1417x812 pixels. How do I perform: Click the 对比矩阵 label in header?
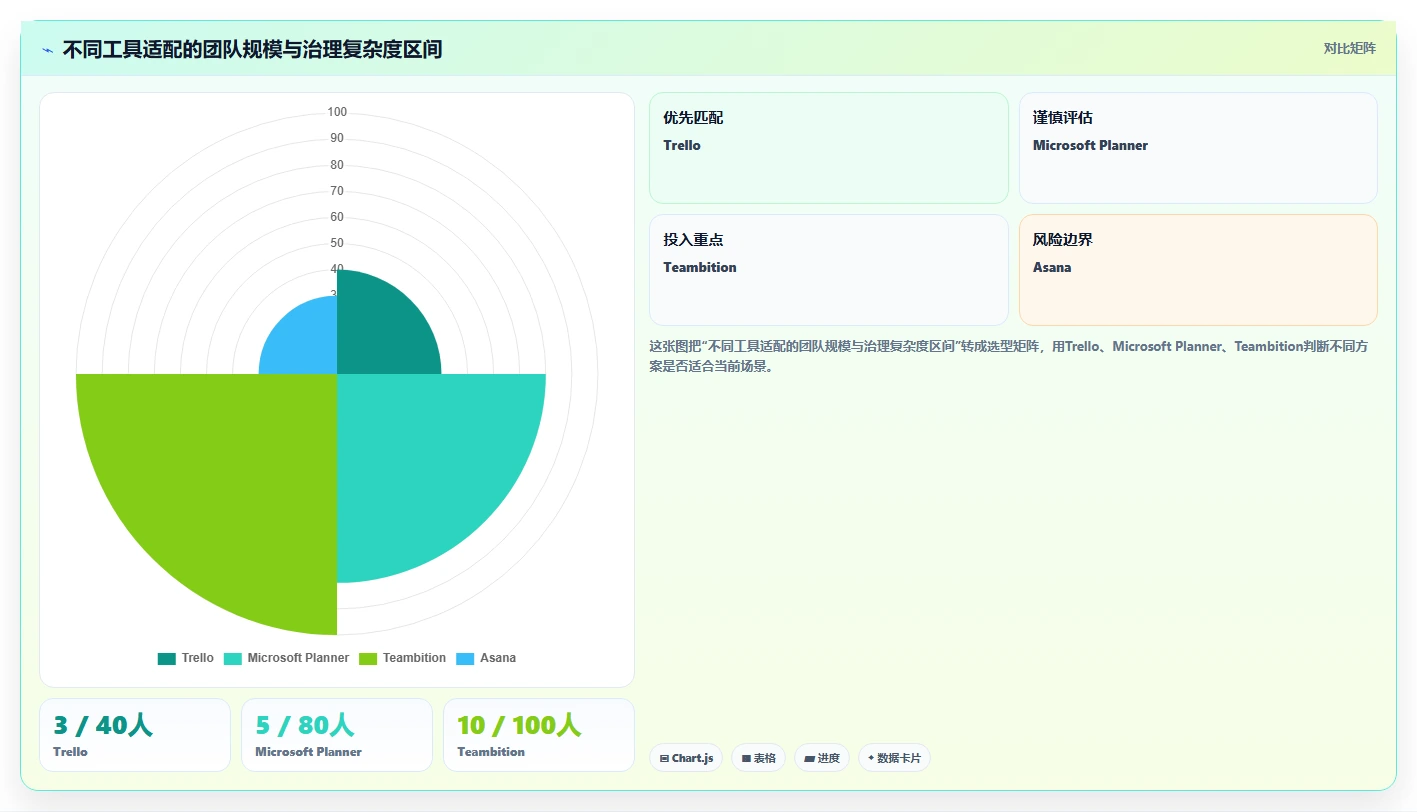tap(1349, 49)
